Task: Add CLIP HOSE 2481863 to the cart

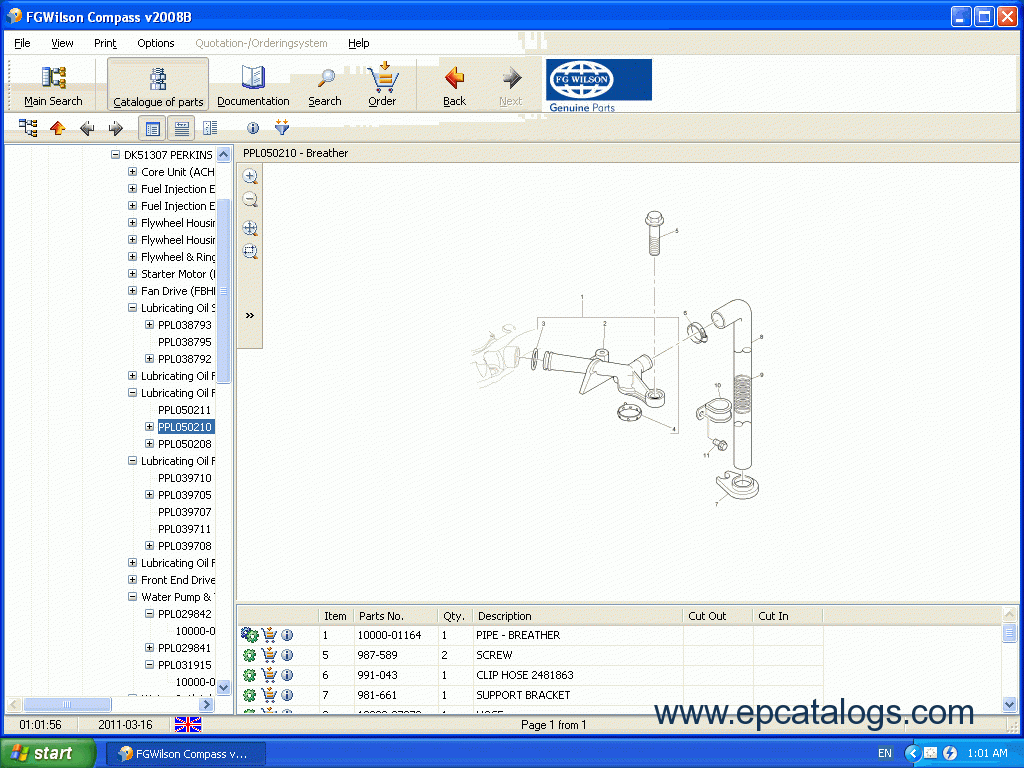Action: (269, 675)
